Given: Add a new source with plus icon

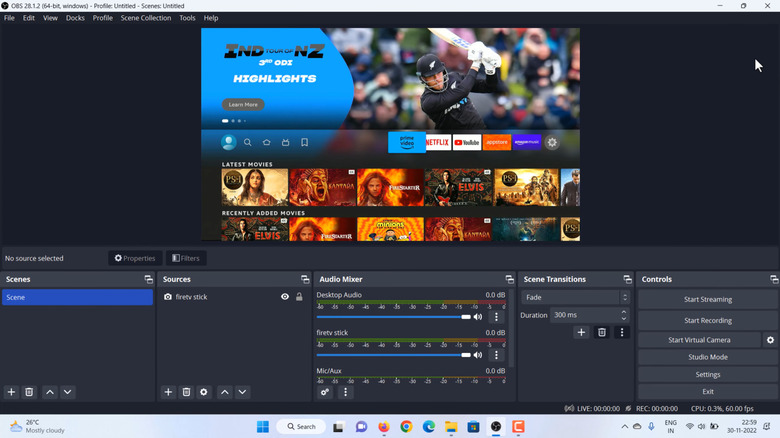Looking at the screenshot, I should pyautogui.click(x=168, y=392).
